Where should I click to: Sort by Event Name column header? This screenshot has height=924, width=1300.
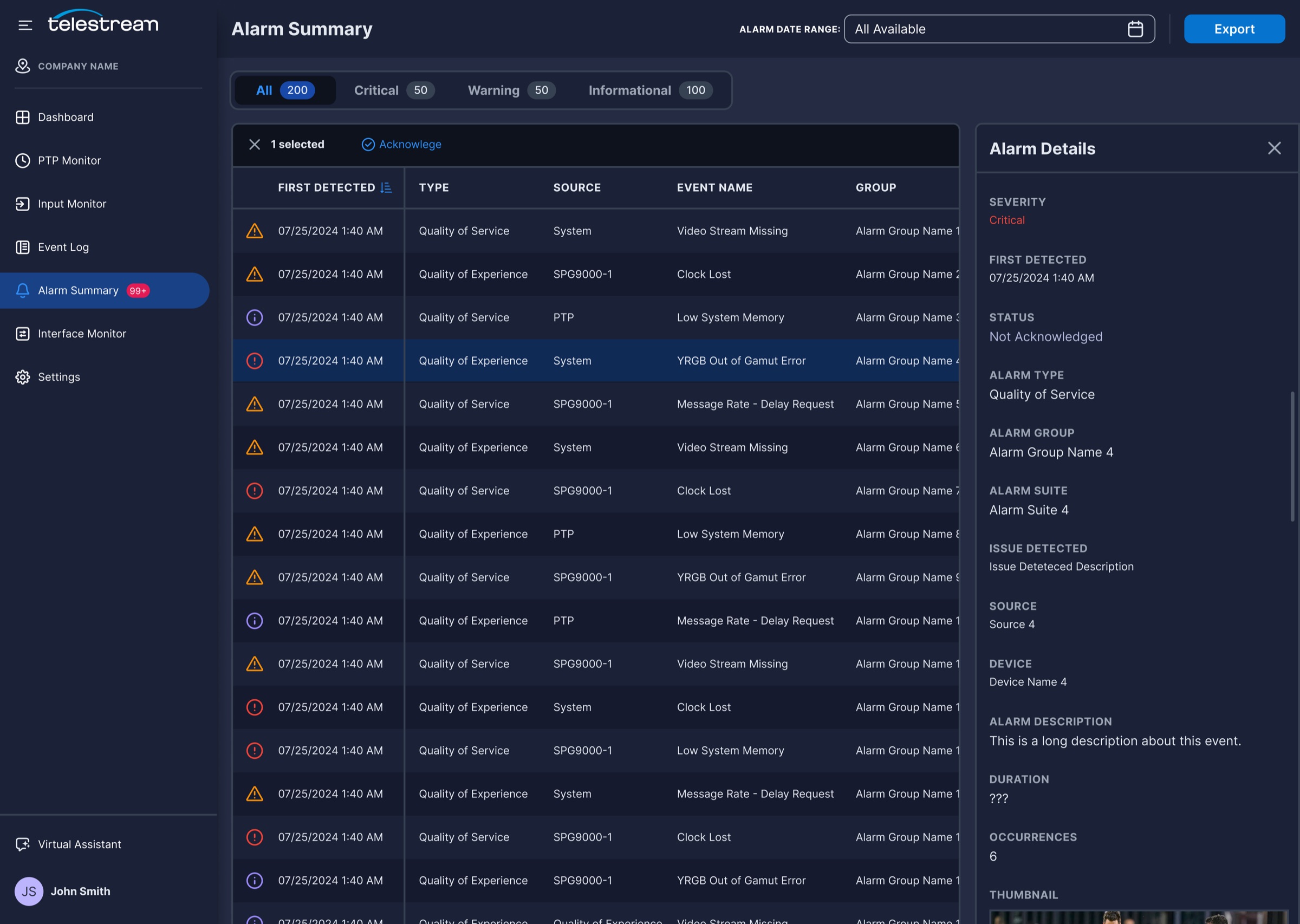click(714, 188)
